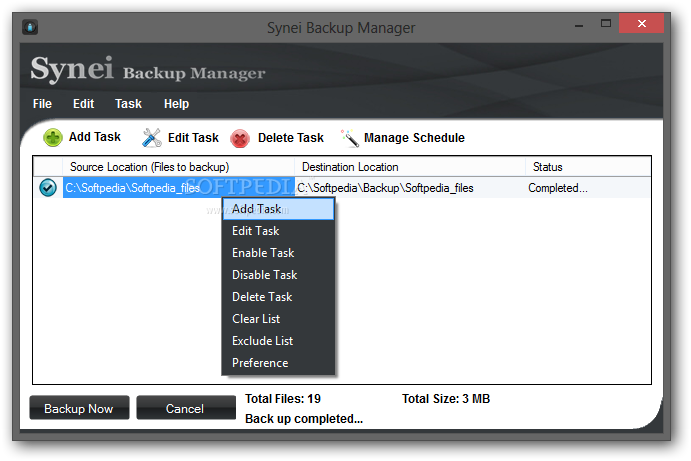Click the Add Task toolbar label
Image resolution: width=691 pixels, height=461 pixels.
coord(95,137)
